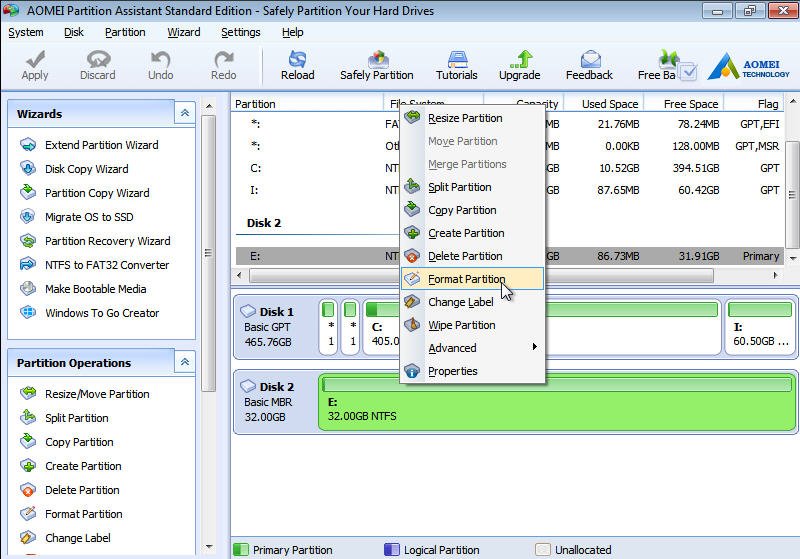The width and height of the screenshot is (800, 559).
Task: Collapse the Partition Operations panel
Action: click(x=185, y=362)
